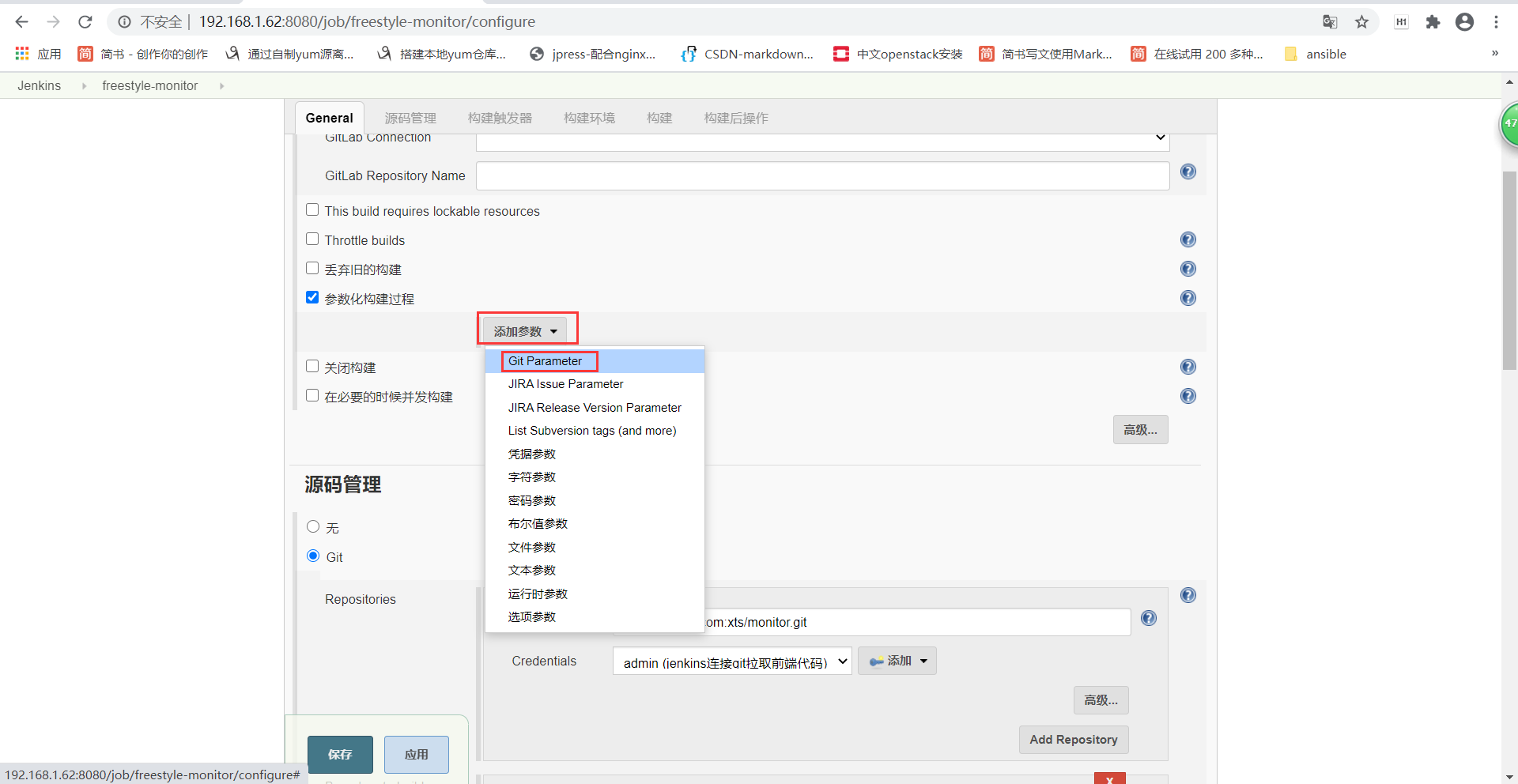Expand the 添加参数 dropdown button

click(x=526, y=331)
